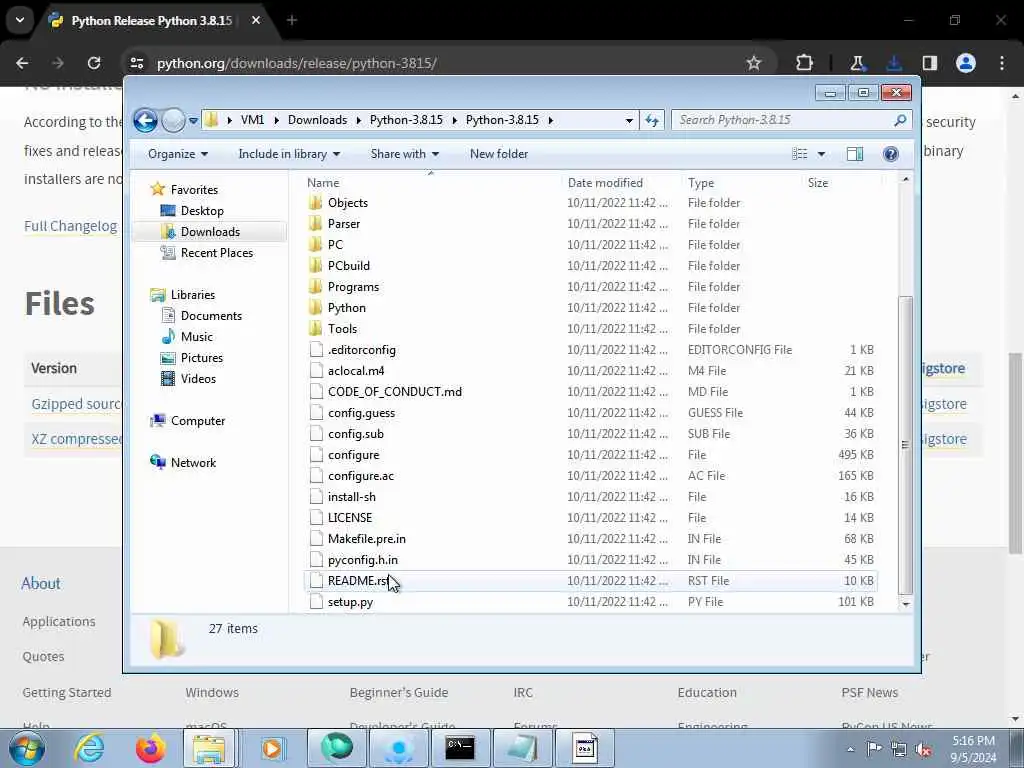Open the Chrome extensions puzzle icon
The image size is (1024, 768).
pos(805,63)
